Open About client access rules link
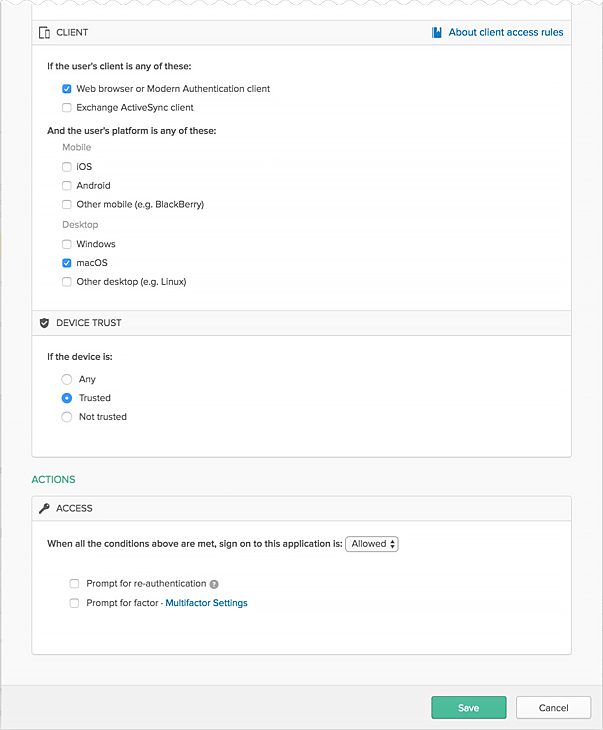The height and width of the screenshot is (730, 603). tap(505, 32)
